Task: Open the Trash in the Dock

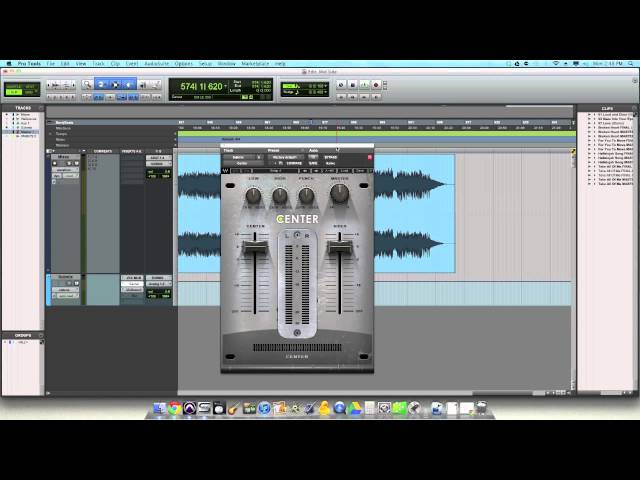Action: (482, 408)
